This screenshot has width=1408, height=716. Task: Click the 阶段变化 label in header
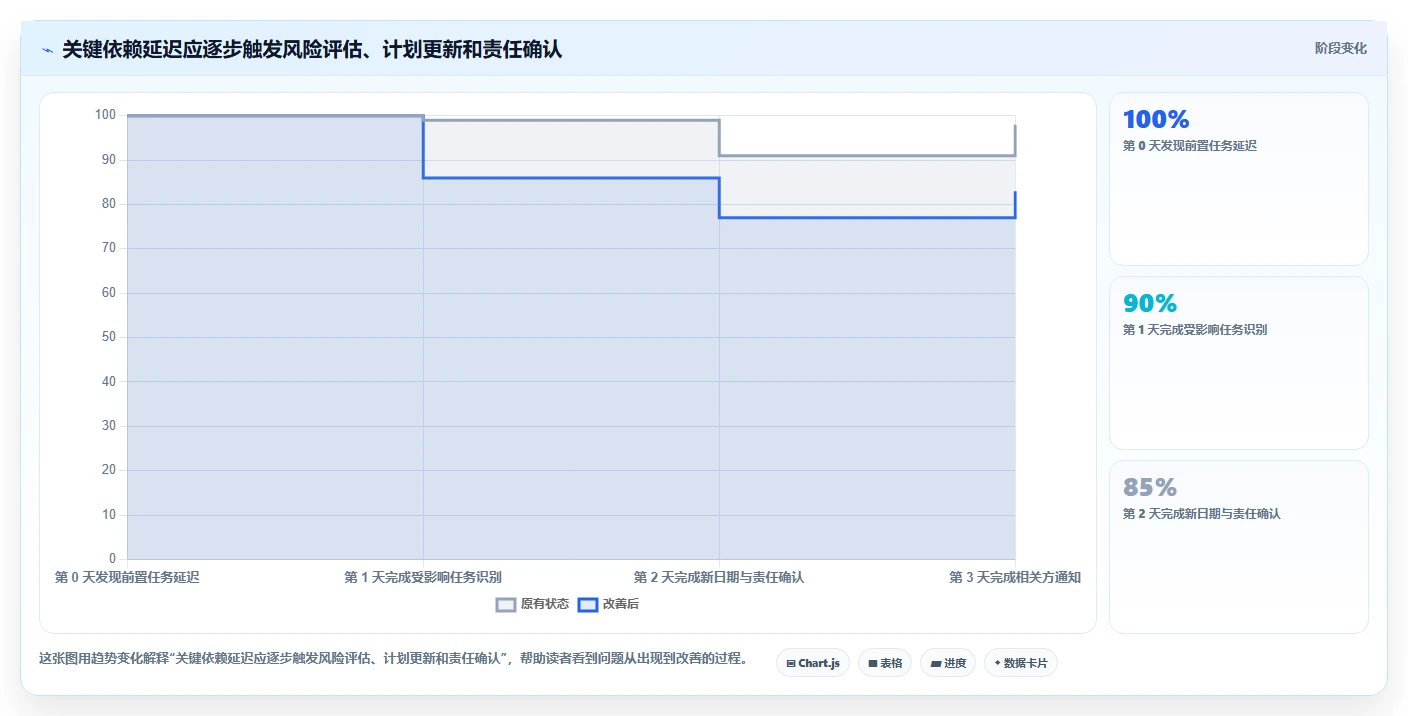click(x=1340, y=48)
